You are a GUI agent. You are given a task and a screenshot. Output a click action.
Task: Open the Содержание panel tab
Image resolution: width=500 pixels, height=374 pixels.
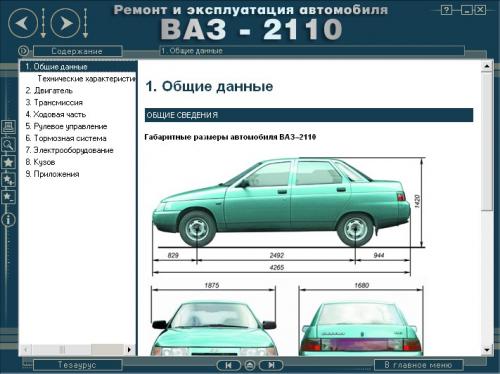(77, 51)
